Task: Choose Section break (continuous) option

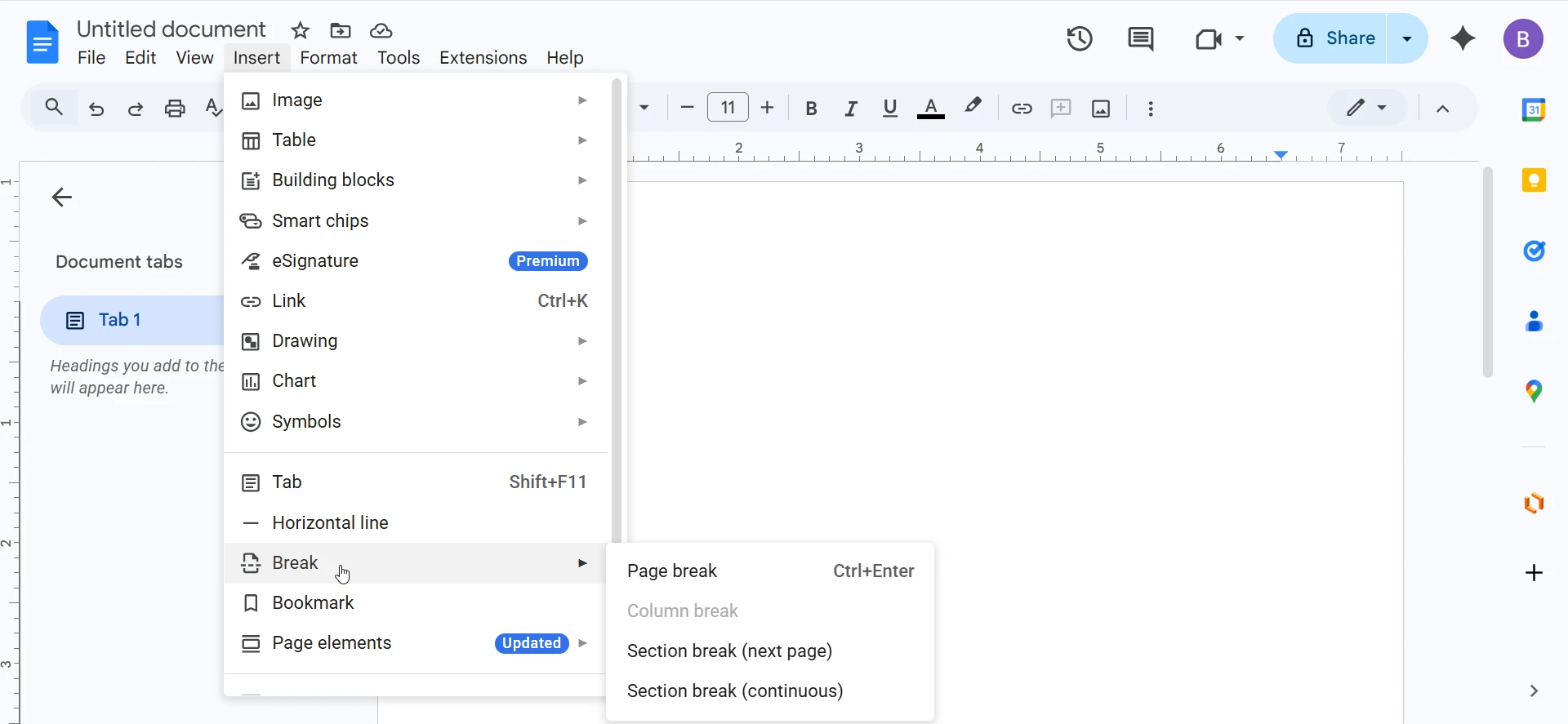Action: click(x=735, y=691)
